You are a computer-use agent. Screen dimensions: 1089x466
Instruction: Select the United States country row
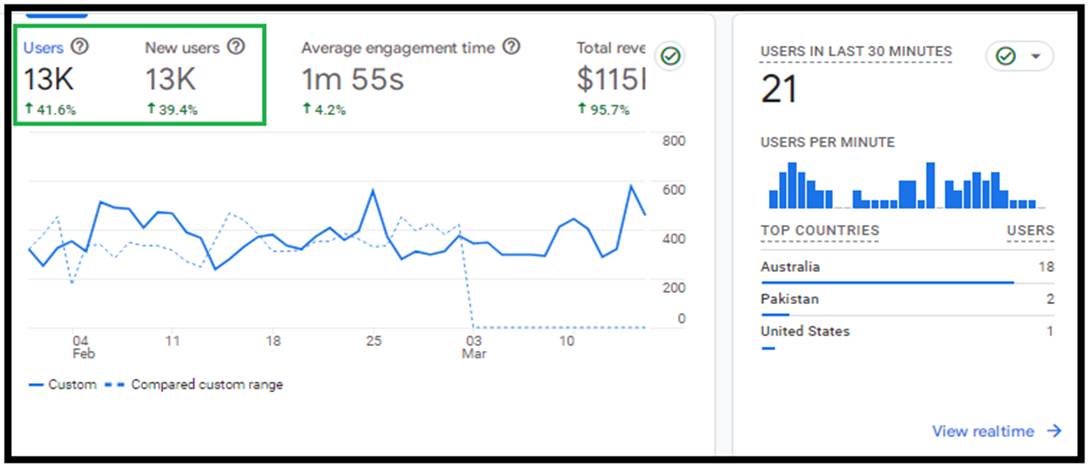click(x=805, y=331)
